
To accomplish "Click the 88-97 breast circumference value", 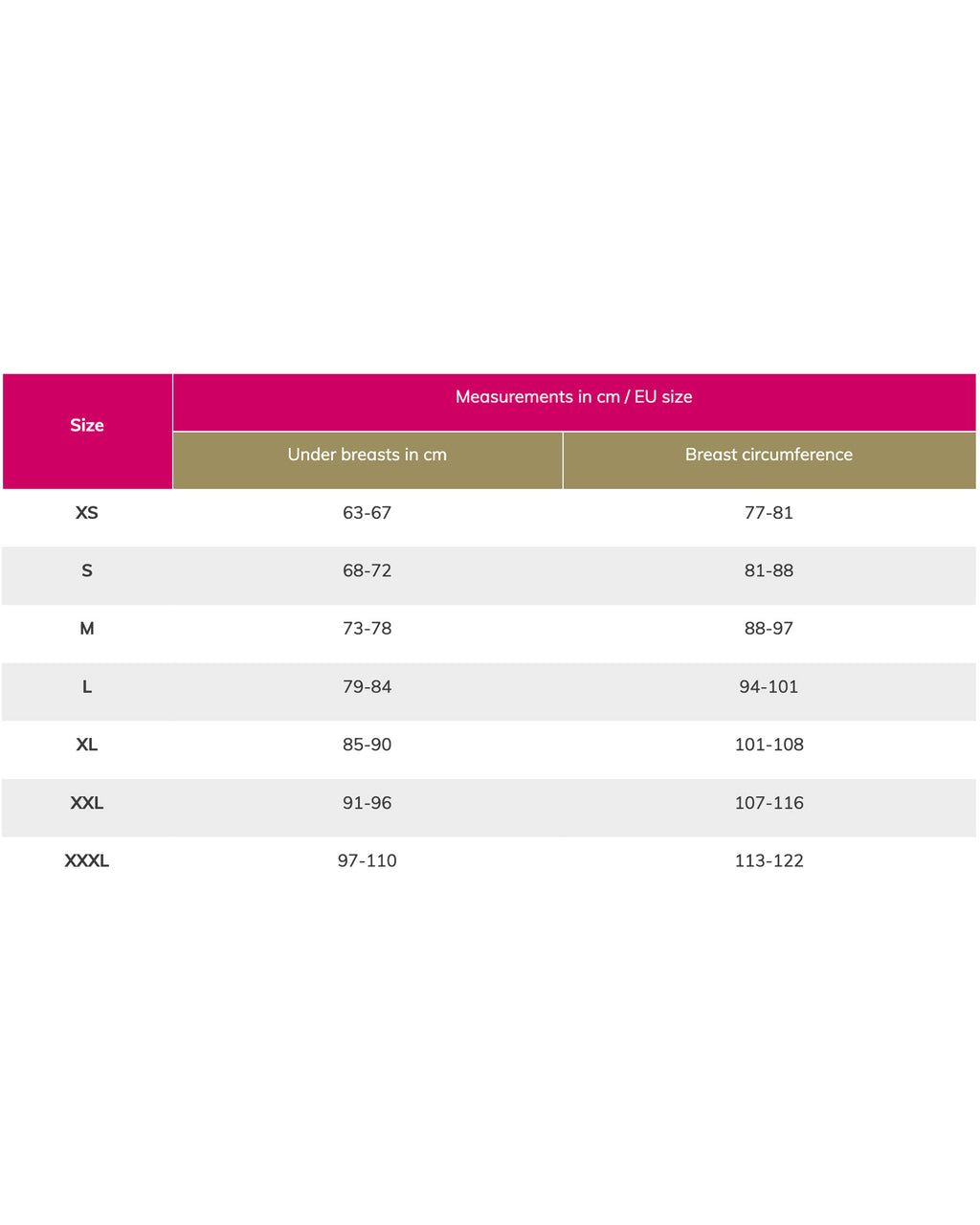I will coord(769,629).
